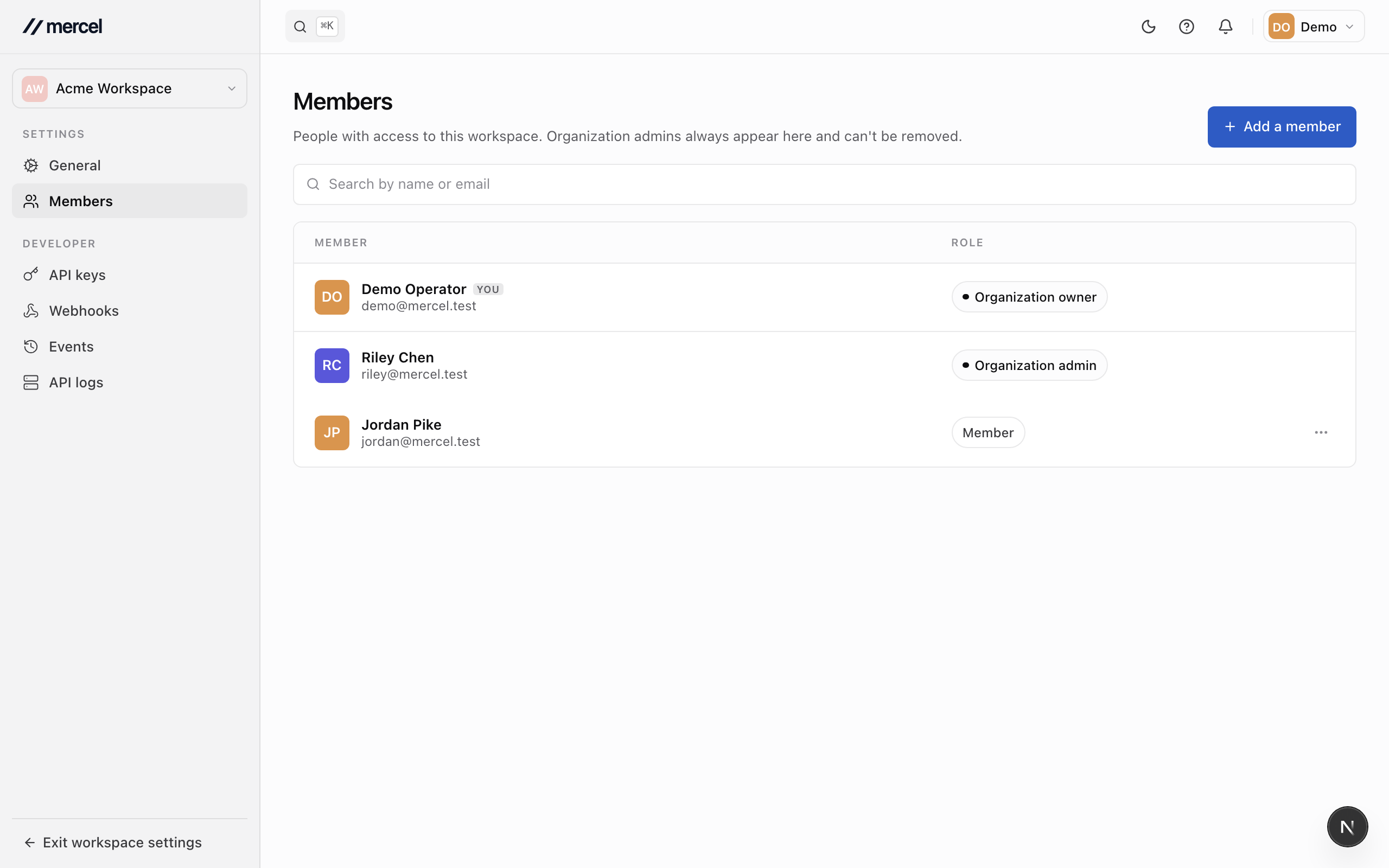The image size is (1389, 868).
Task: Click the Jordan Pike name
Action: tap(401, 424)
